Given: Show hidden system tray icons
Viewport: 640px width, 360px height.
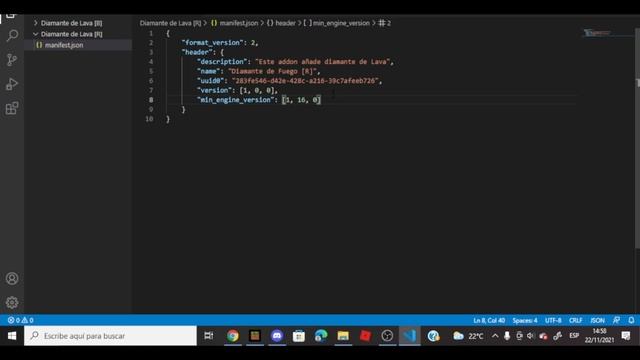Looking at the screenshot, I should click(x=495, y=336).
